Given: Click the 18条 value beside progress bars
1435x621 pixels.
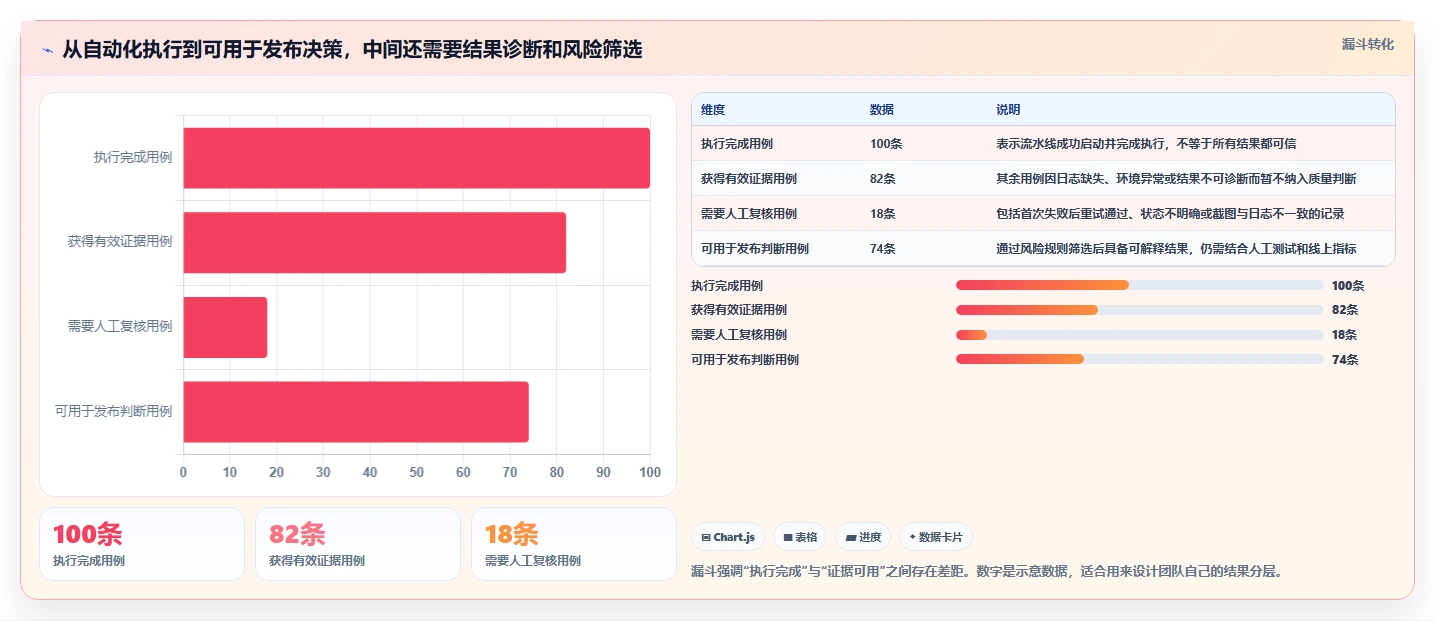Looking at the screenshot, I should pyautogui.click(x=1345, y=335).
